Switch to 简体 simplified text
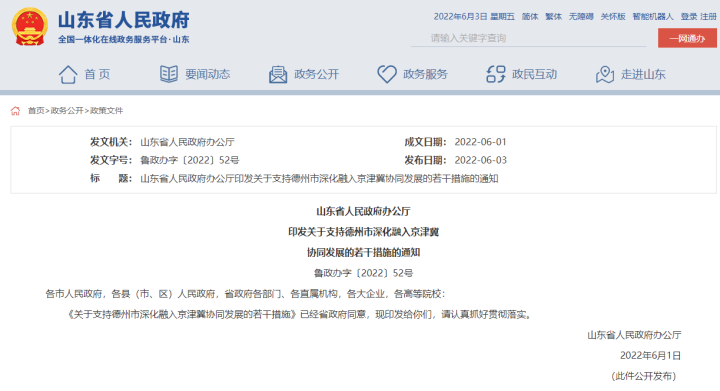This screenshot has width=720, height=391. 530,17
